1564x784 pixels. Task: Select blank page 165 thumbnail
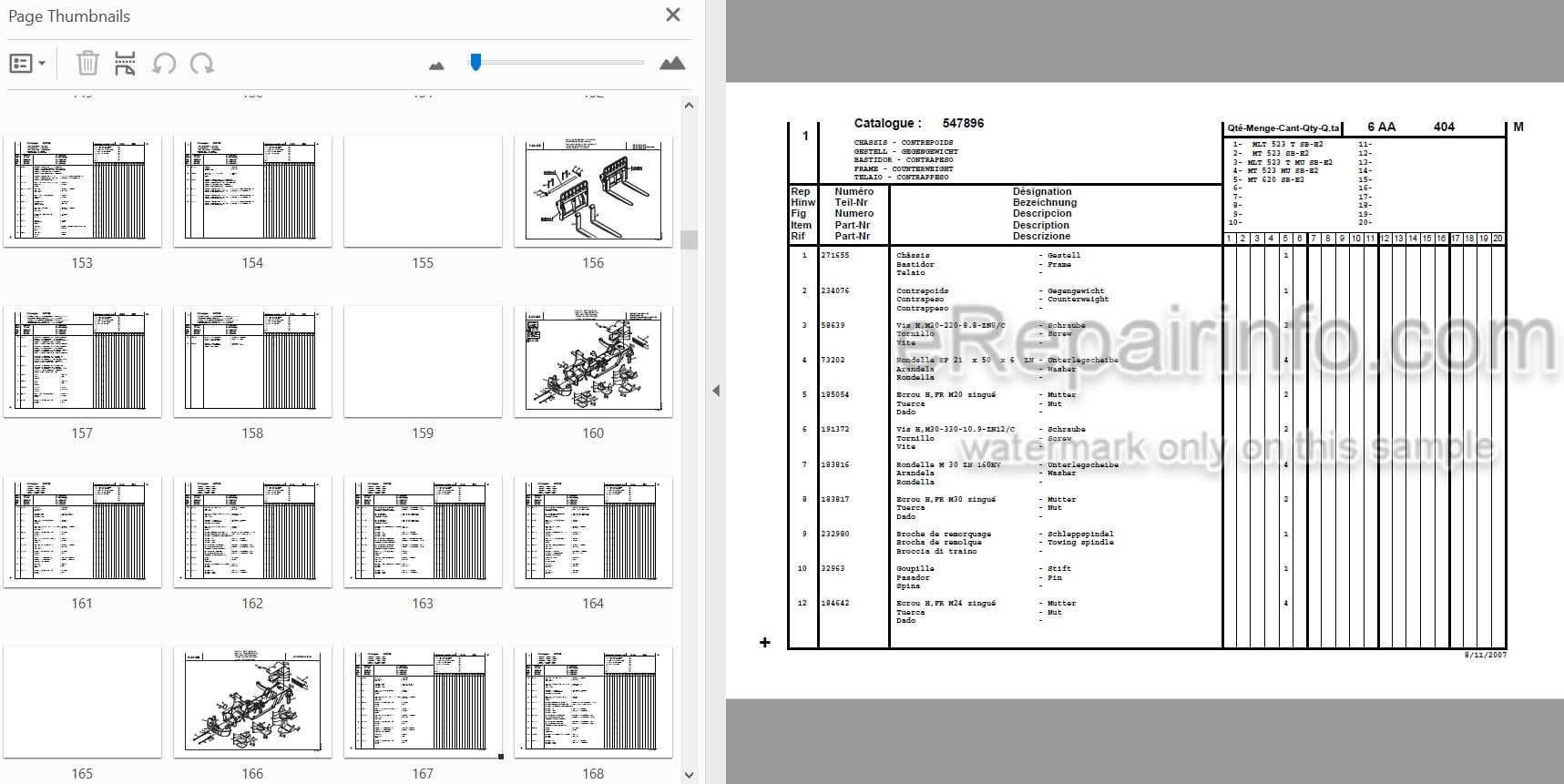82,701
